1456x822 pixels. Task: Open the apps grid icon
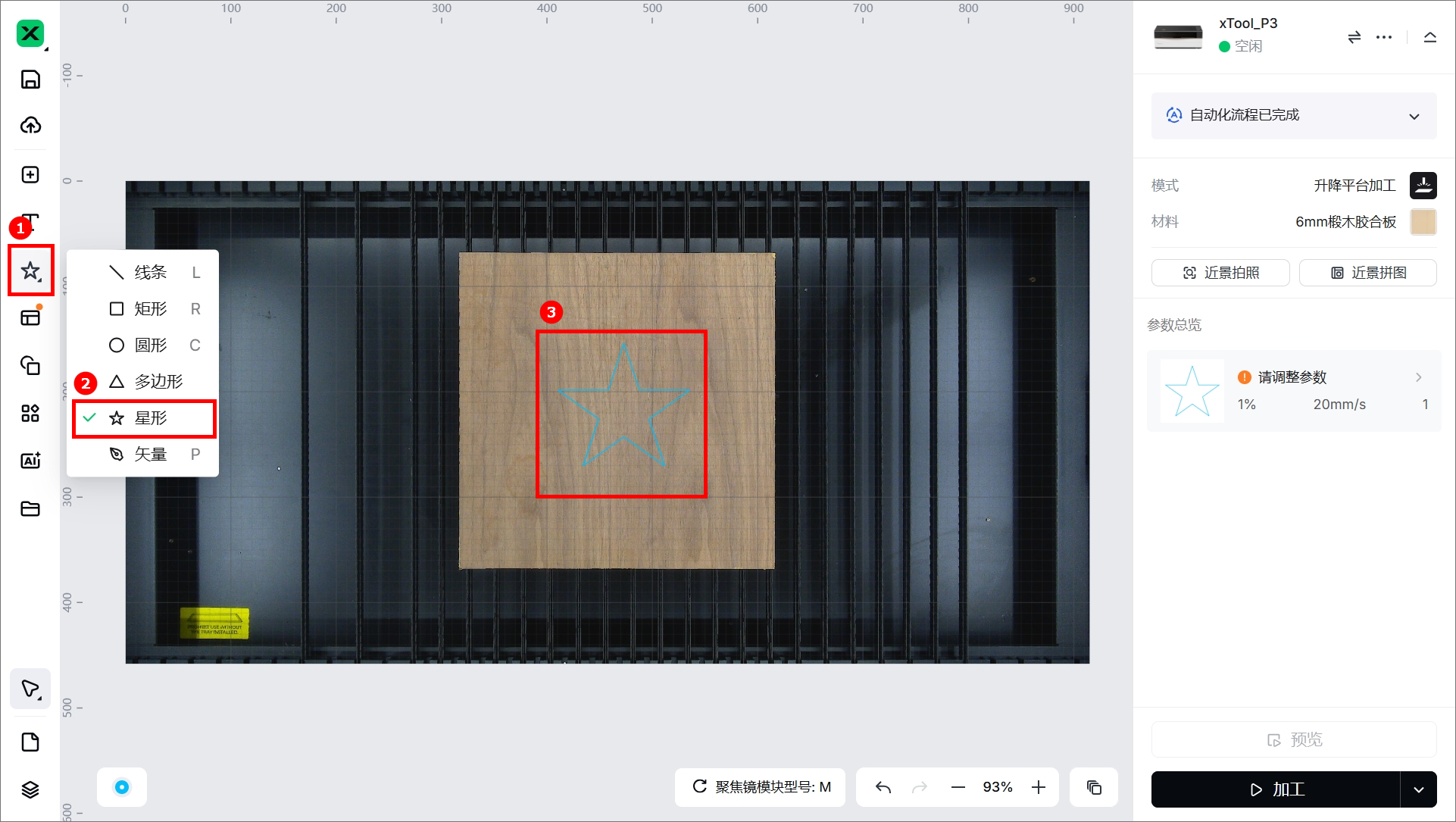[x=30, y=414]
